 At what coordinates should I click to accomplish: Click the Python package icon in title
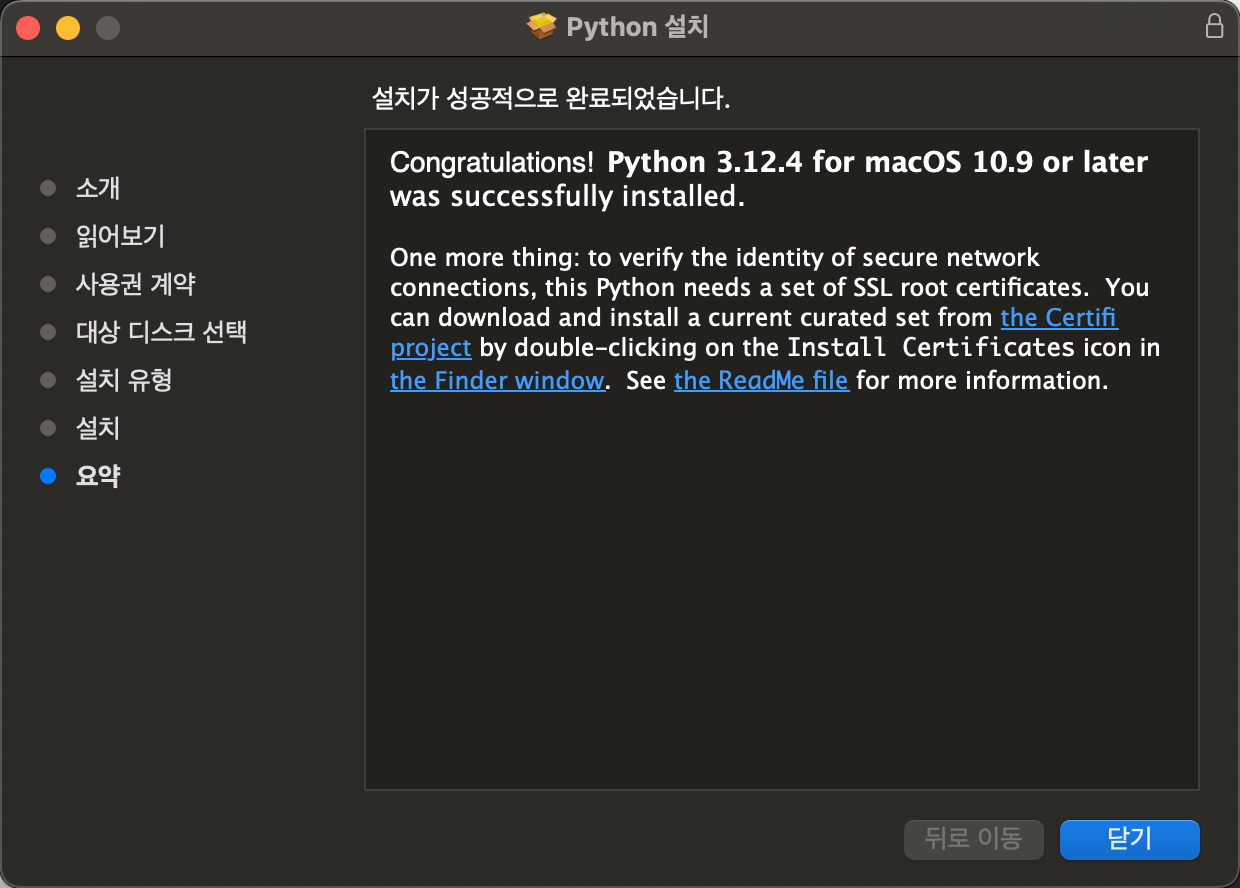click(541, 26)
